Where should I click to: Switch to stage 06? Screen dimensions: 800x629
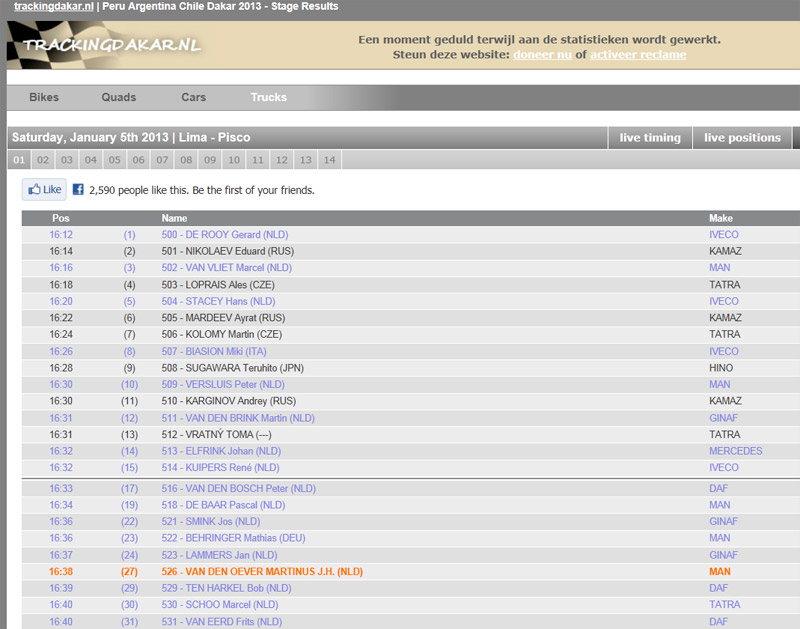[138, 160]
